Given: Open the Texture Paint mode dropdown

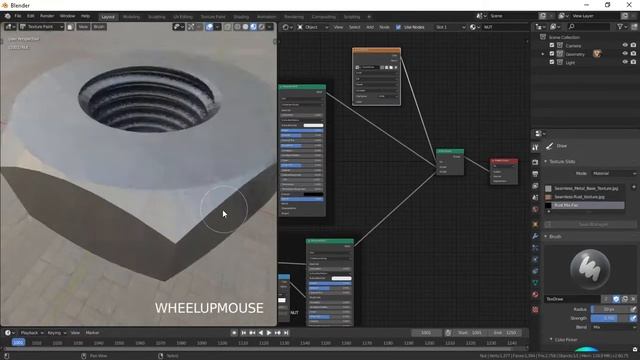Looking at the screenshot, I should tap(42, 27).
